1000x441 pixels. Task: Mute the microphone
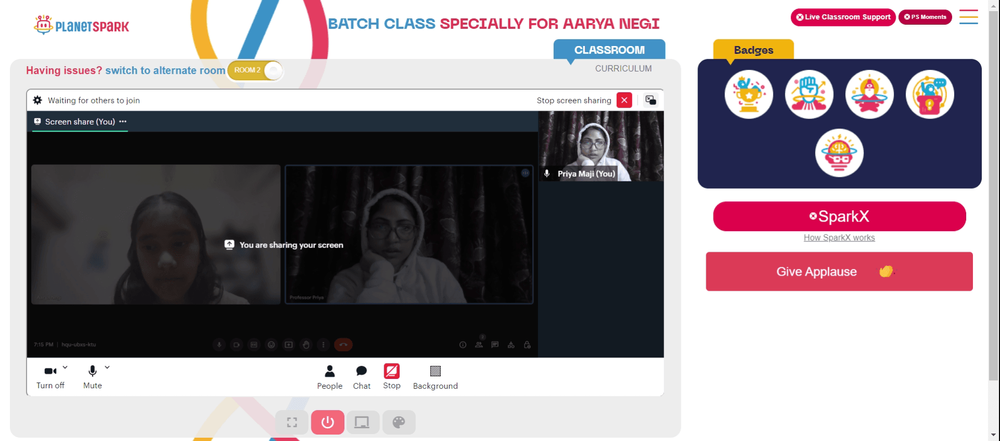92,377
